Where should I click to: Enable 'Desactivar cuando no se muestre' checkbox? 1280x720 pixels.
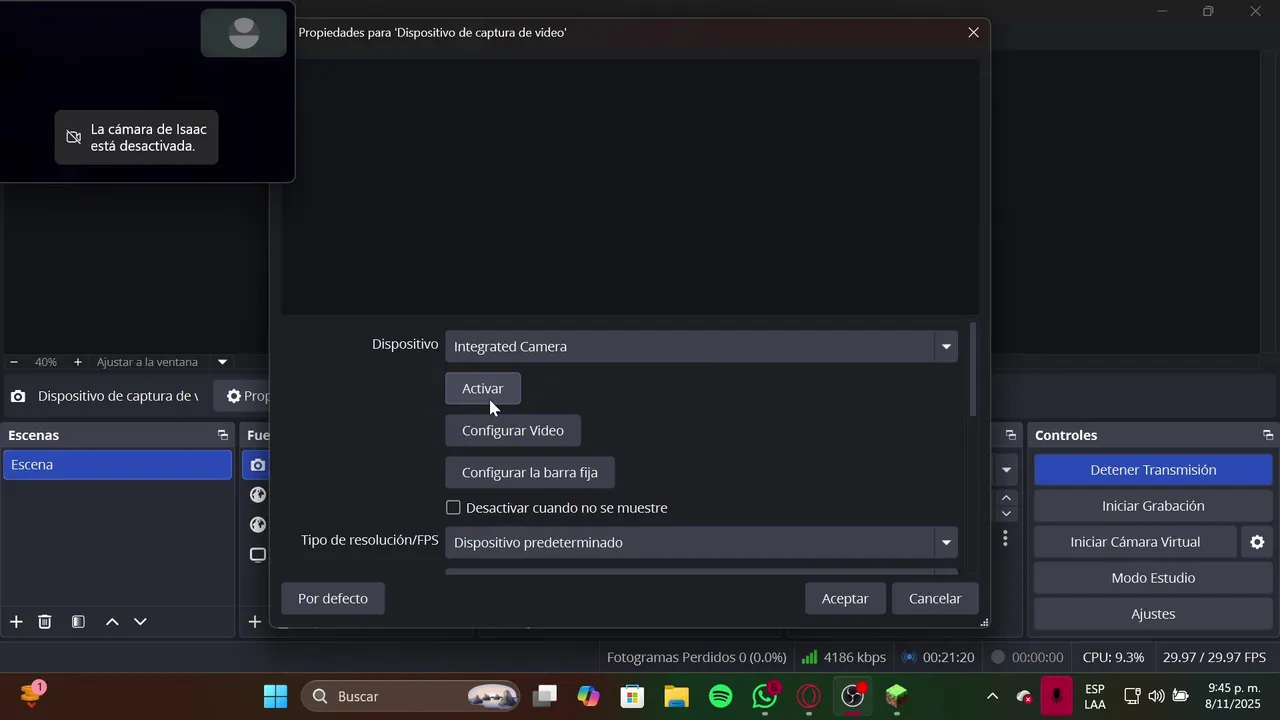(453, 508)
